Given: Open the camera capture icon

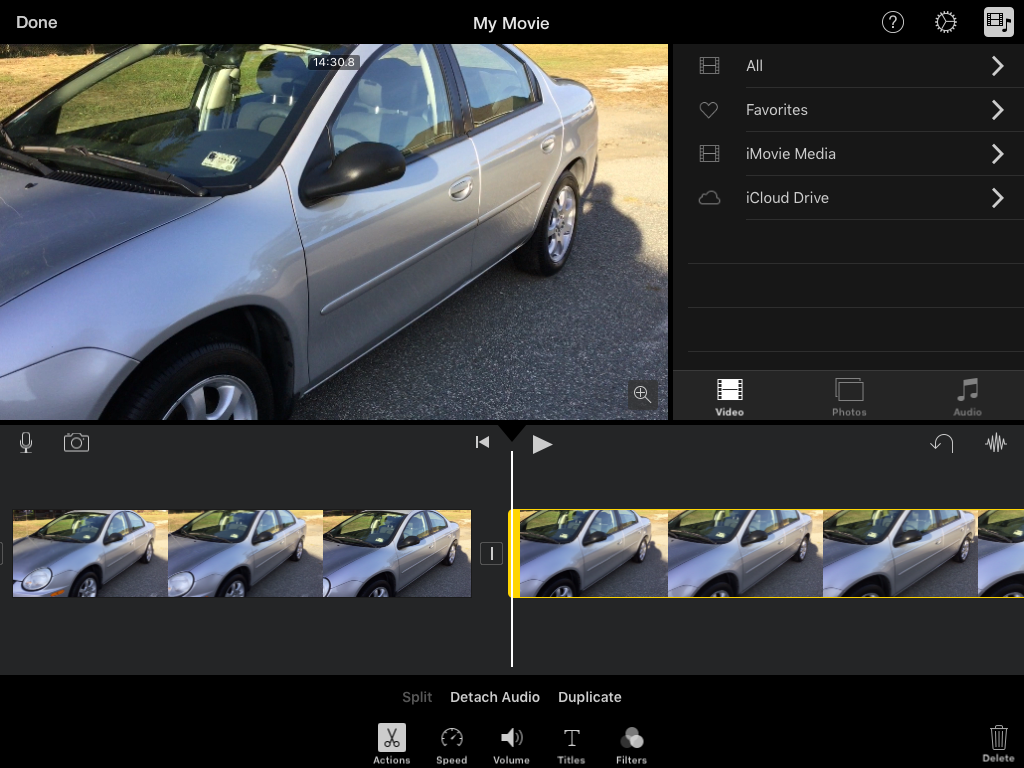Looking at the screenshot, I should click(x=76, y=442).
